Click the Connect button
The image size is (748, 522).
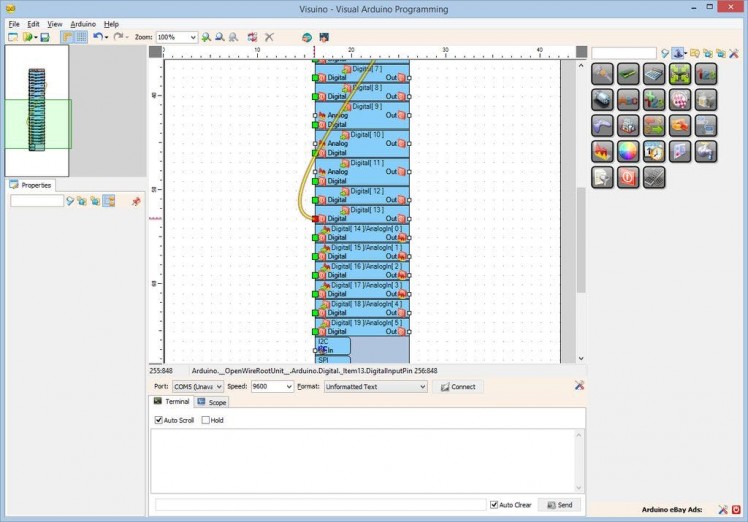pos(458,386)
